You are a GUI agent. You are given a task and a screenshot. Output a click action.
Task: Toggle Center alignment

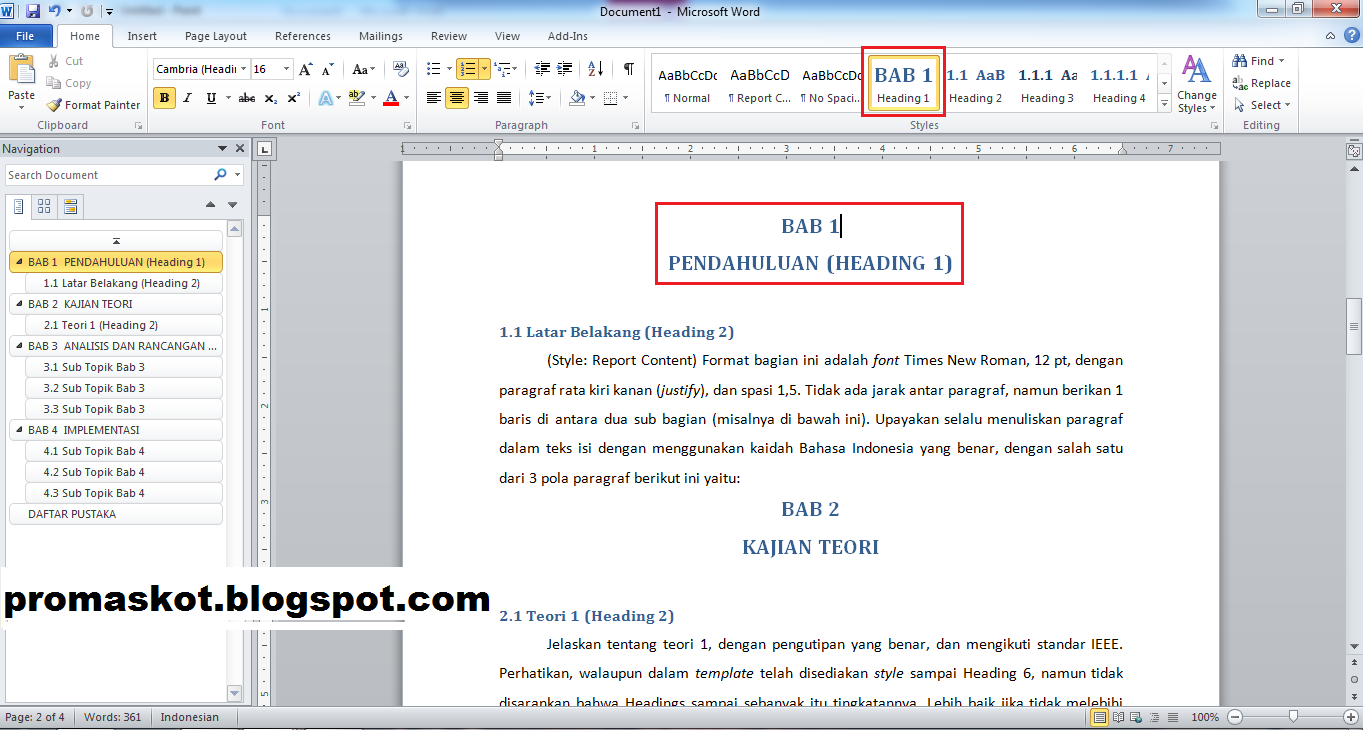[x=457, y=98]
